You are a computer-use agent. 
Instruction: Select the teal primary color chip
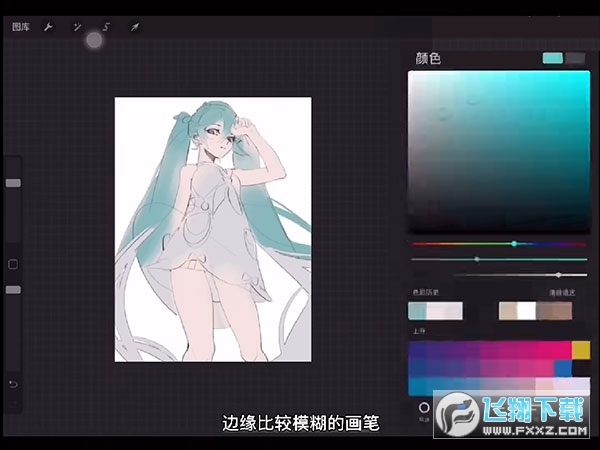tap(553, 58)
